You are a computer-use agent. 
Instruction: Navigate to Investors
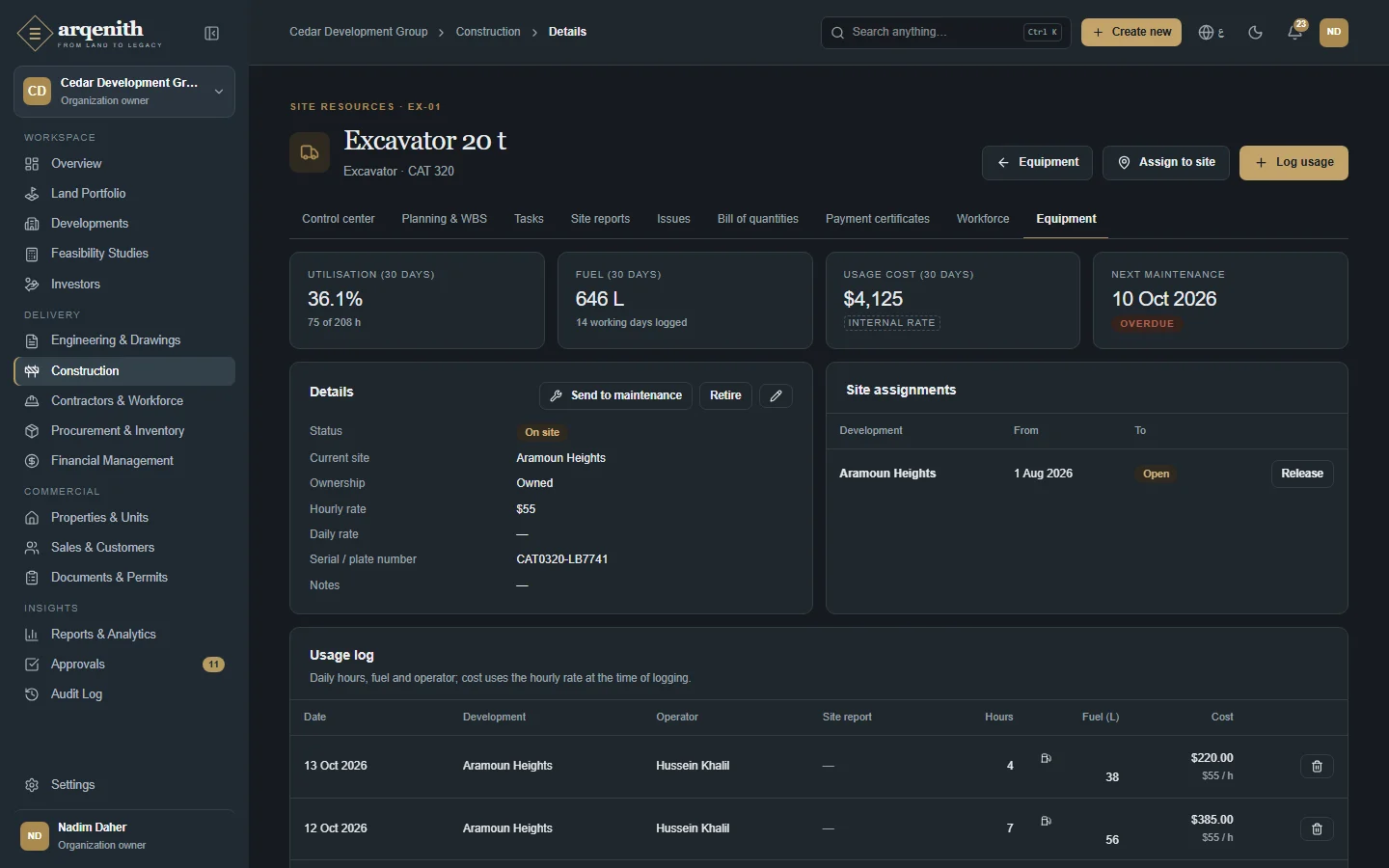point(124,285)
